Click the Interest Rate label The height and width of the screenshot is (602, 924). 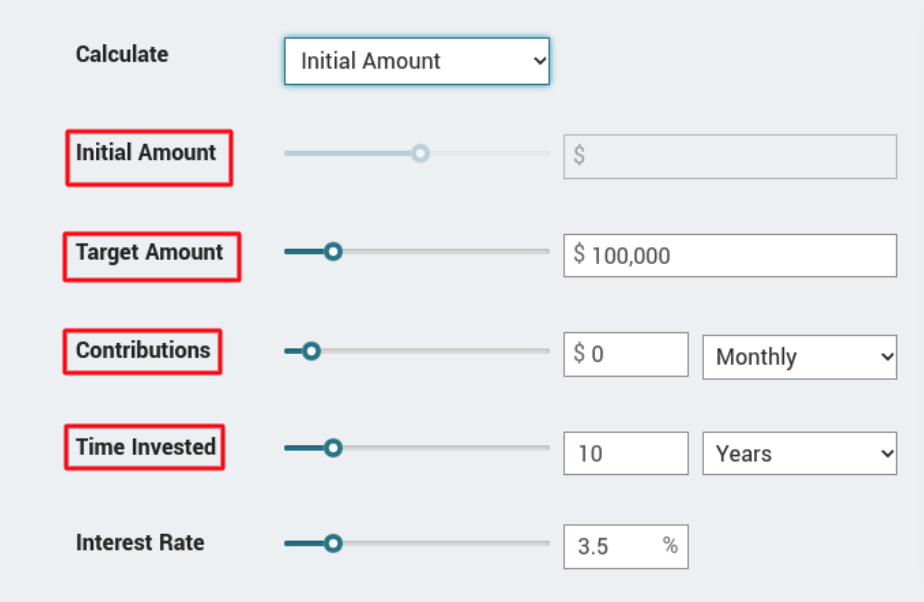click(x=140, y=543)
